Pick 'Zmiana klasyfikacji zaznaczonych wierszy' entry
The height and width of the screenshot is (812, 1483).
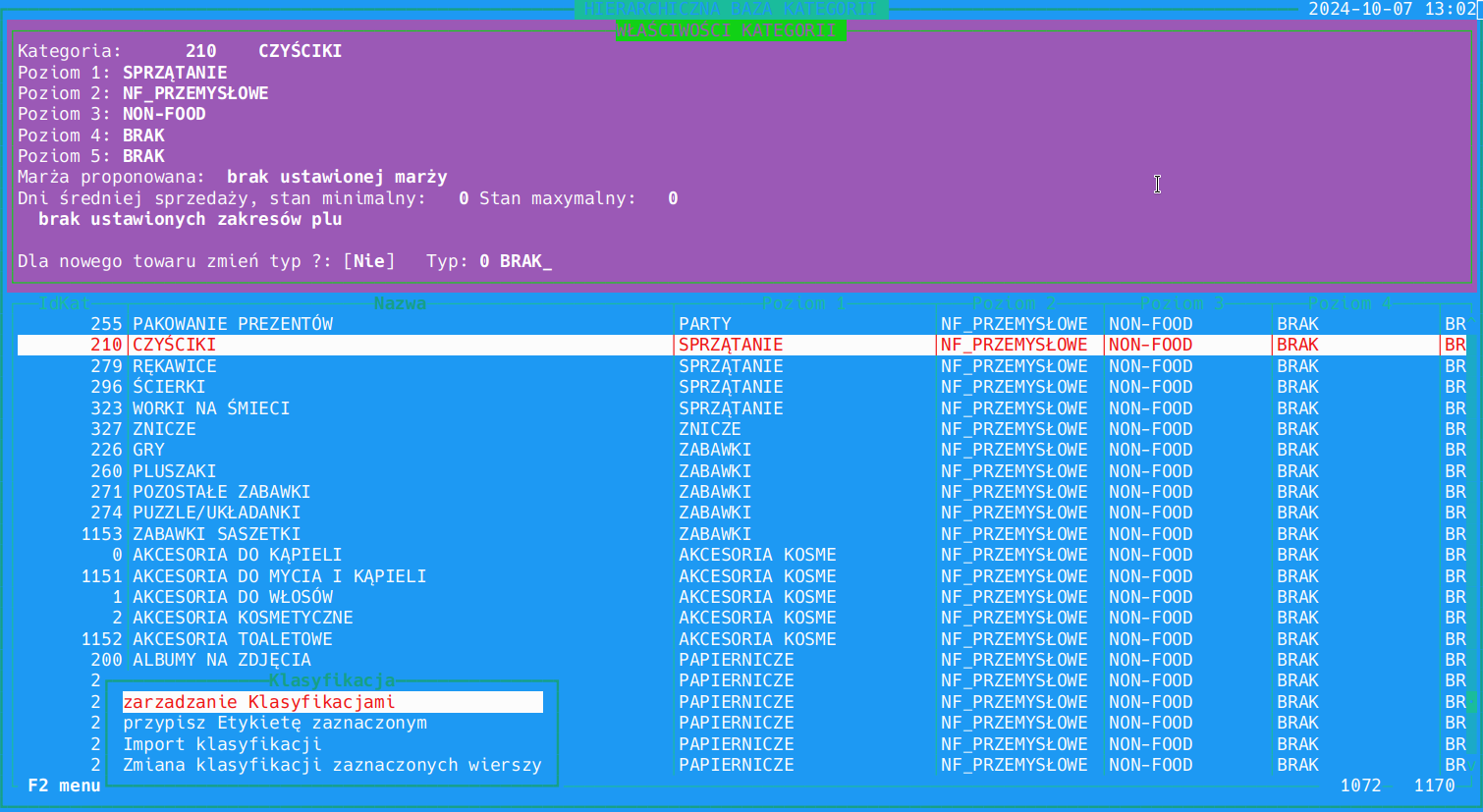pyautogui.click(x=332, y=765)
